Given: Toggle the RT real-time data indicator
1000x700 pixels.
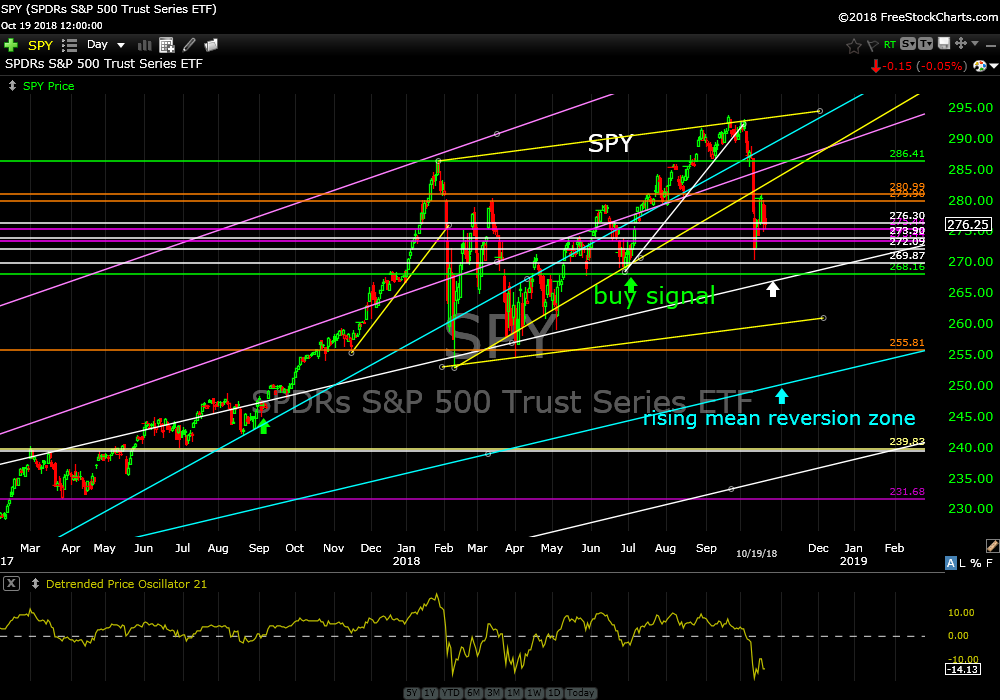Looking at the screenshot, I should [888, 45].
